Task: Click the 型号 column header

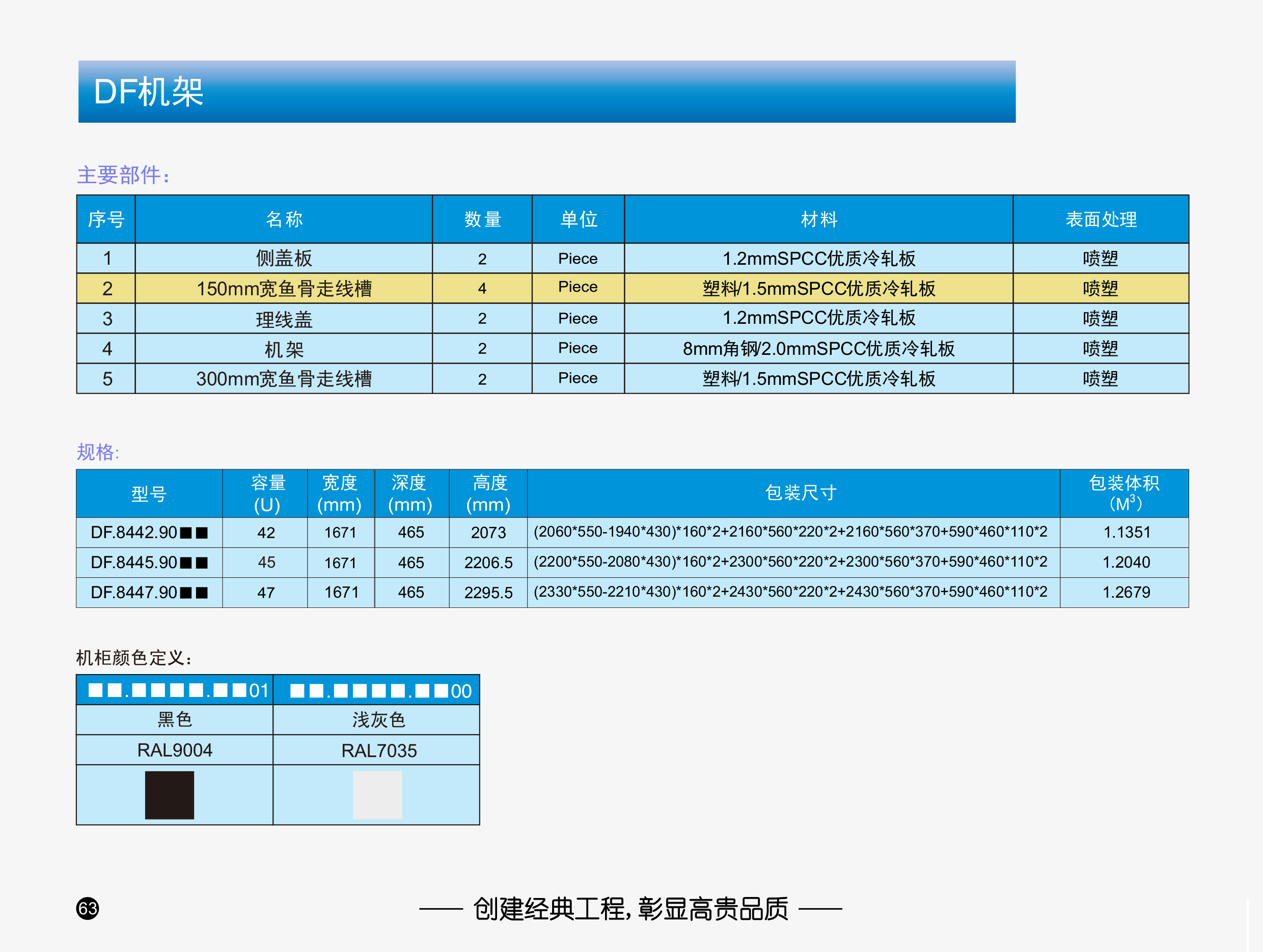Action: (x=149, y=493)
